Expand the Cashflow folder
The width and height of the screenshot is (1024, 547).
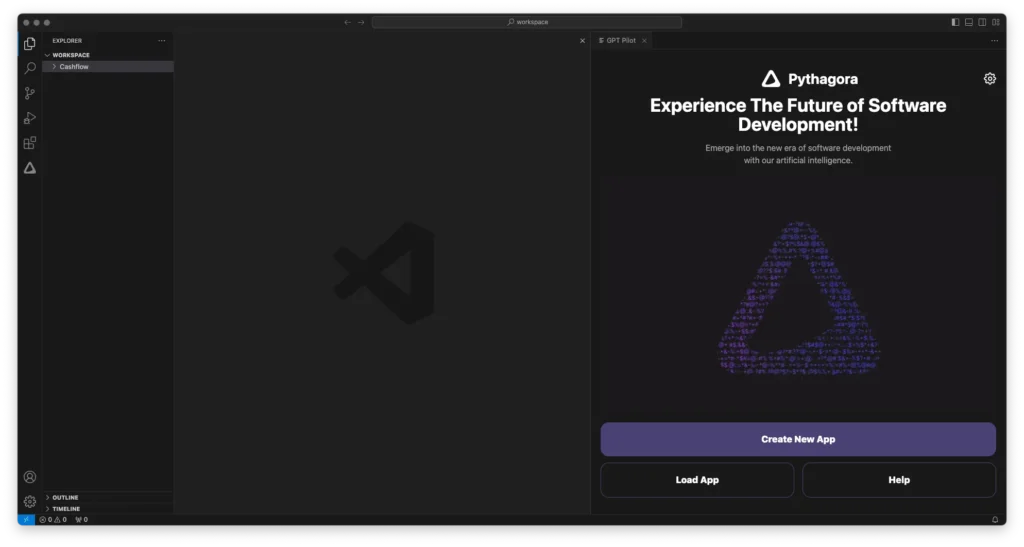[x=73, y=67]
